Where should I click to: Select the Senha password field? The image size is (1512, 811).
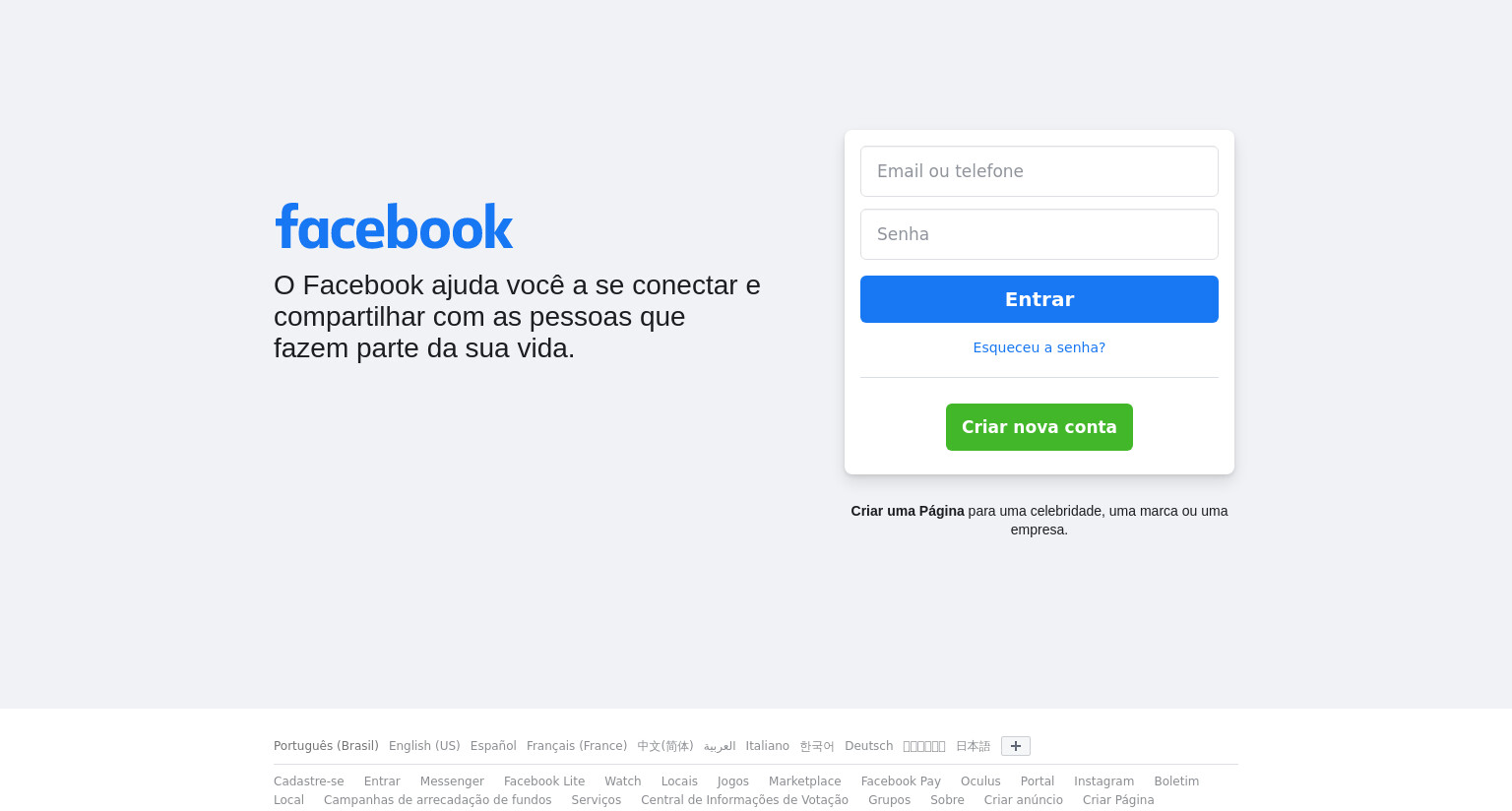[x=1039, y=234]
